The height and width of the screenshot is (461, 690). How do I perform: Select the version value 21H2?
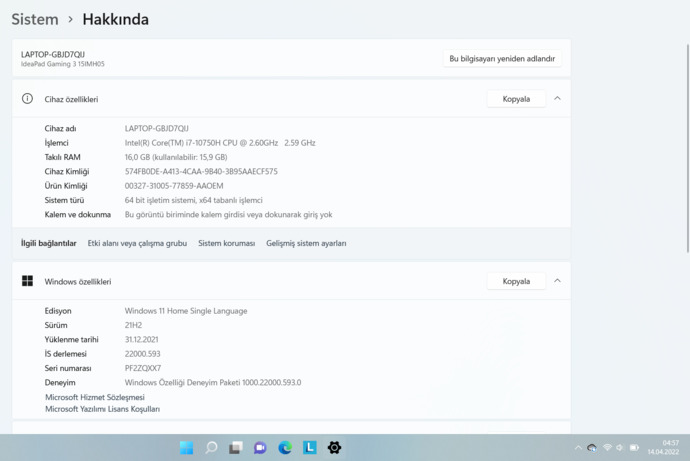pos(133,325)
